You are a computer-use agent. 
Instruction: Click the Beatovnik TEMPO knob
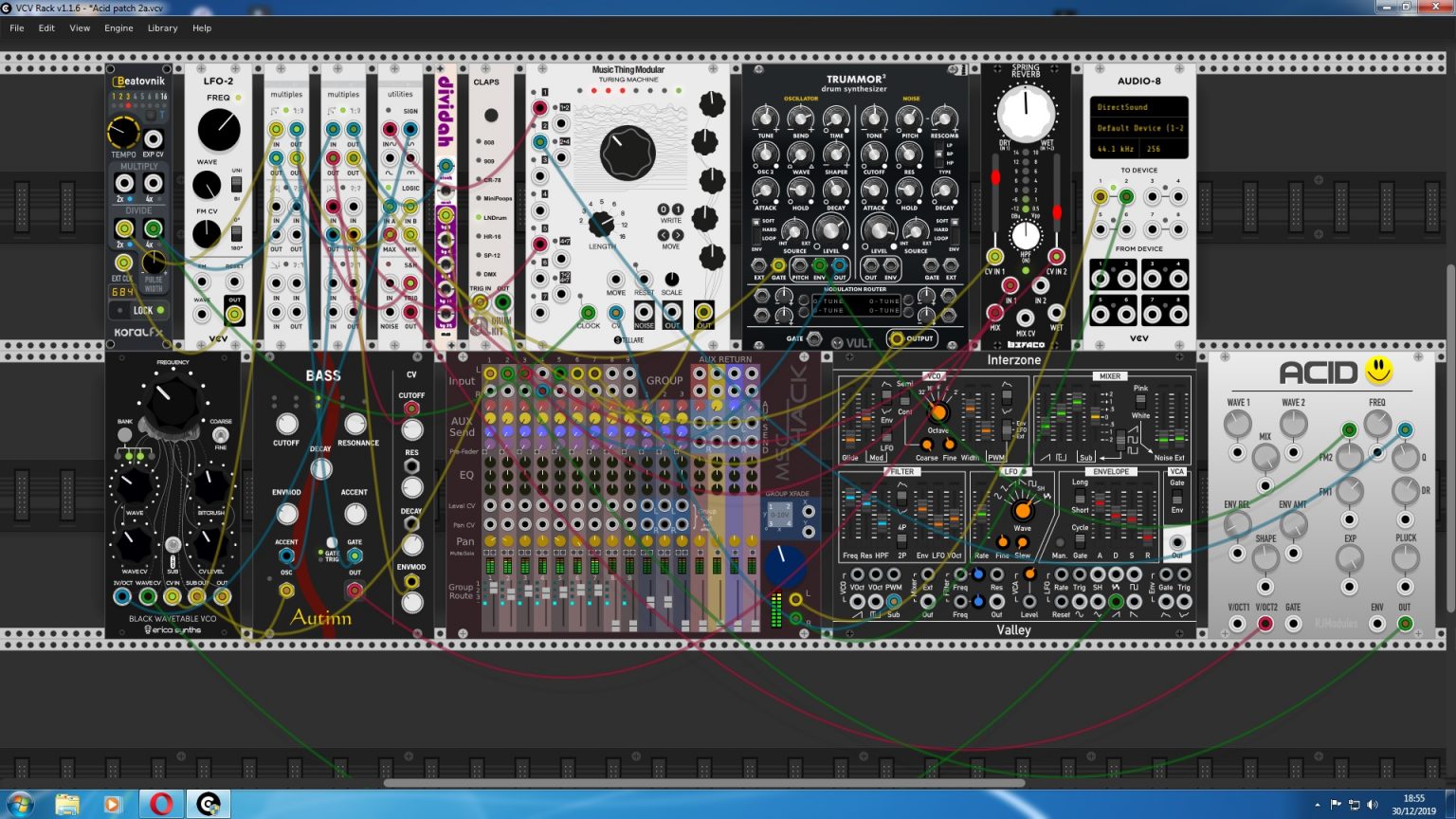123,133
